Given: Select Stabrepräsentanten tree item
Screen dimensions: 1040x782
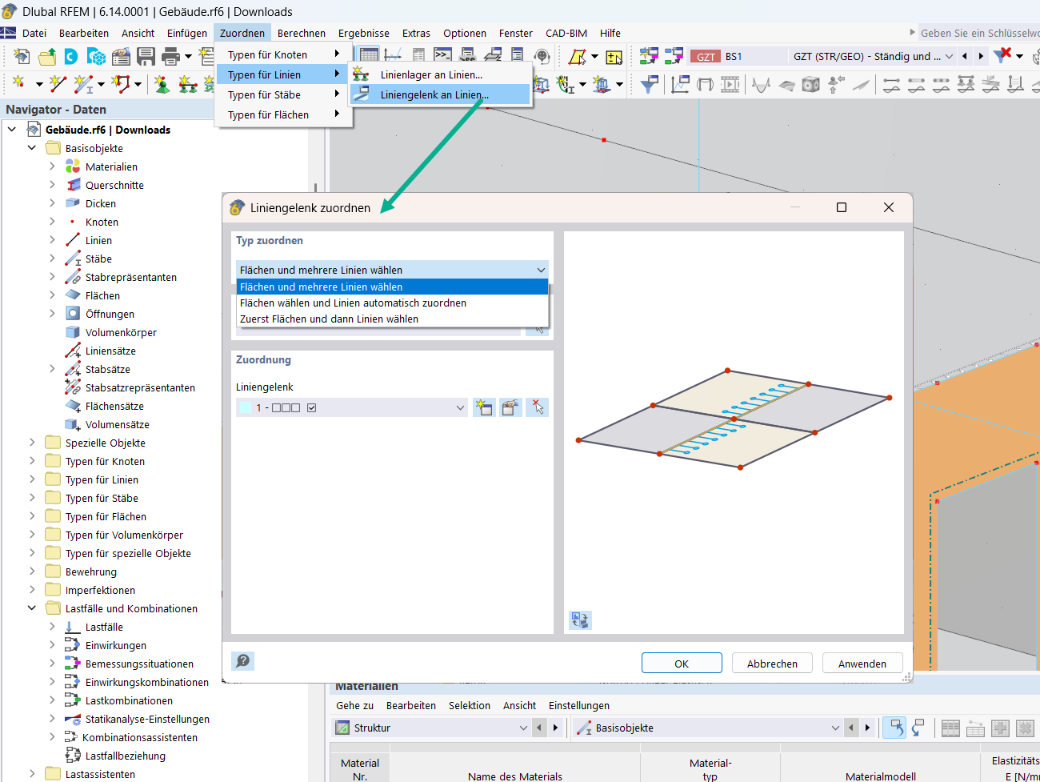Looking at the screenshot, I should click(x=131, y=277).
